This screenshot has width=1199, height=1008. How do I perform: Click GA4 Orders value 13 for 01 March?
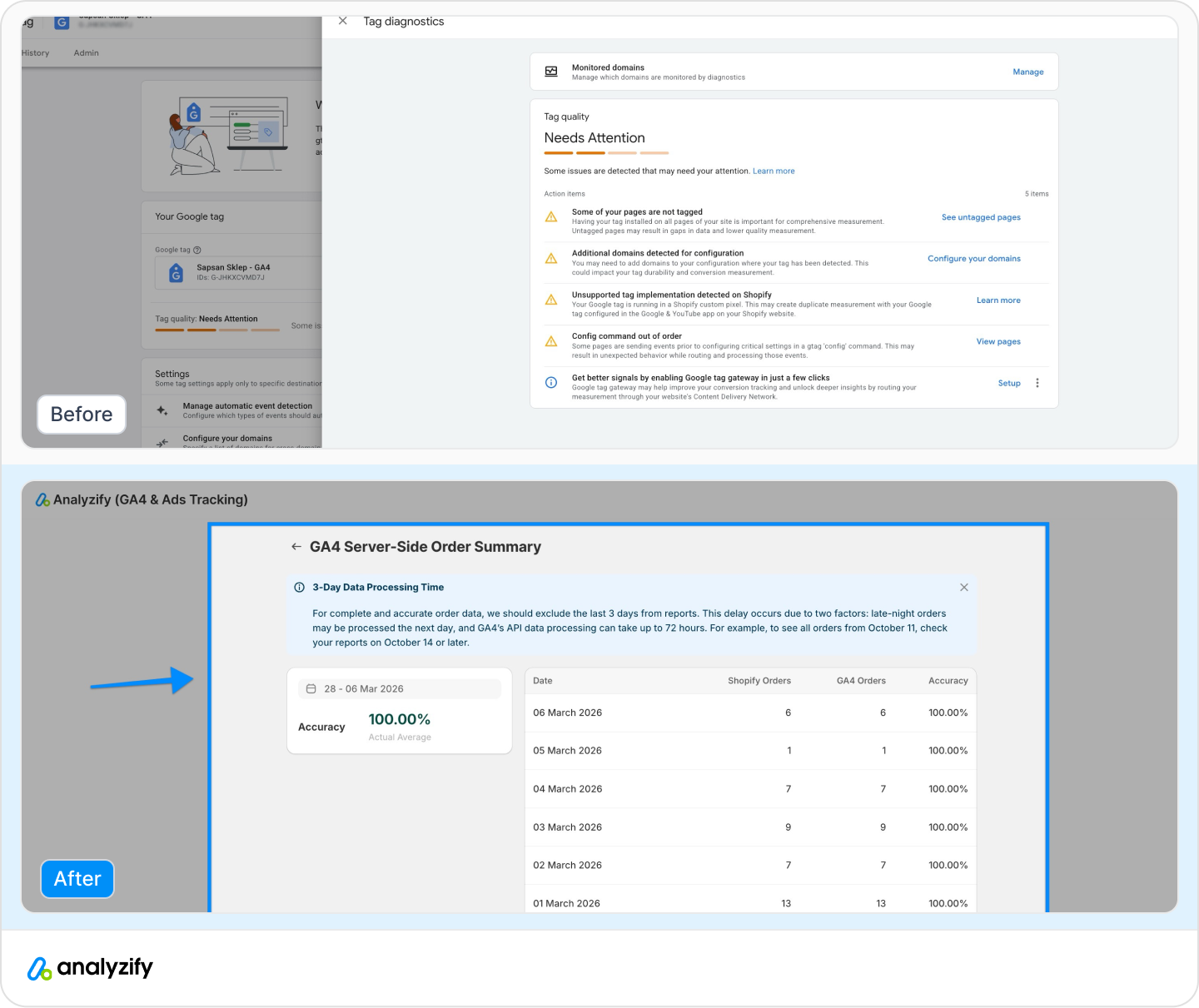pos(881,904)
